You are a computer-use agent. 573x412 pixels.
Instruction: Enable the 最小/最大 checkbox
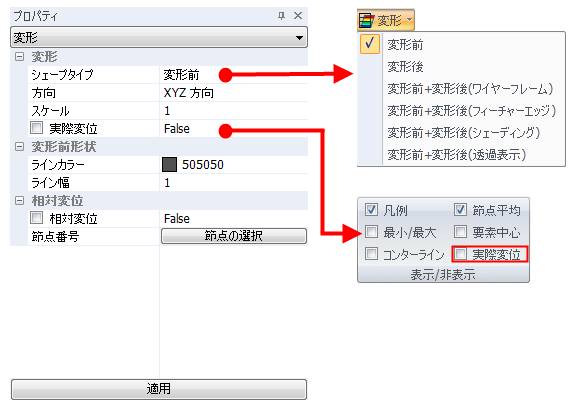click(x=371, y=232)
